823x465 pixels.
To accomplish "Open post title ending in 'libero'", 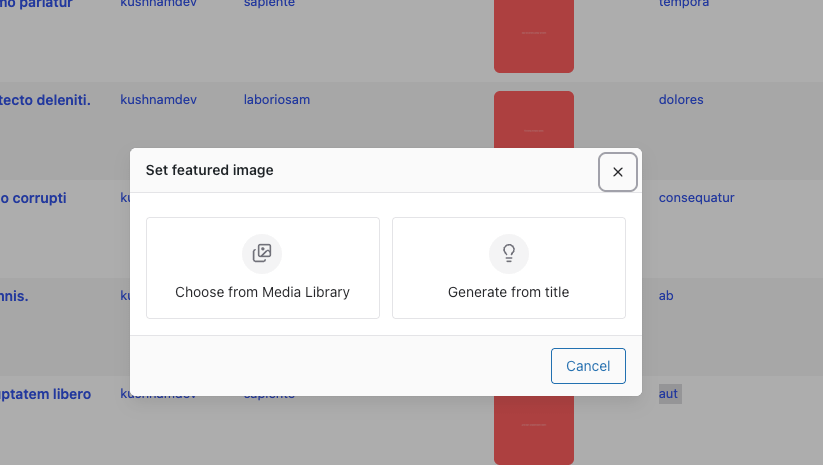I will [x=45, y=394].
